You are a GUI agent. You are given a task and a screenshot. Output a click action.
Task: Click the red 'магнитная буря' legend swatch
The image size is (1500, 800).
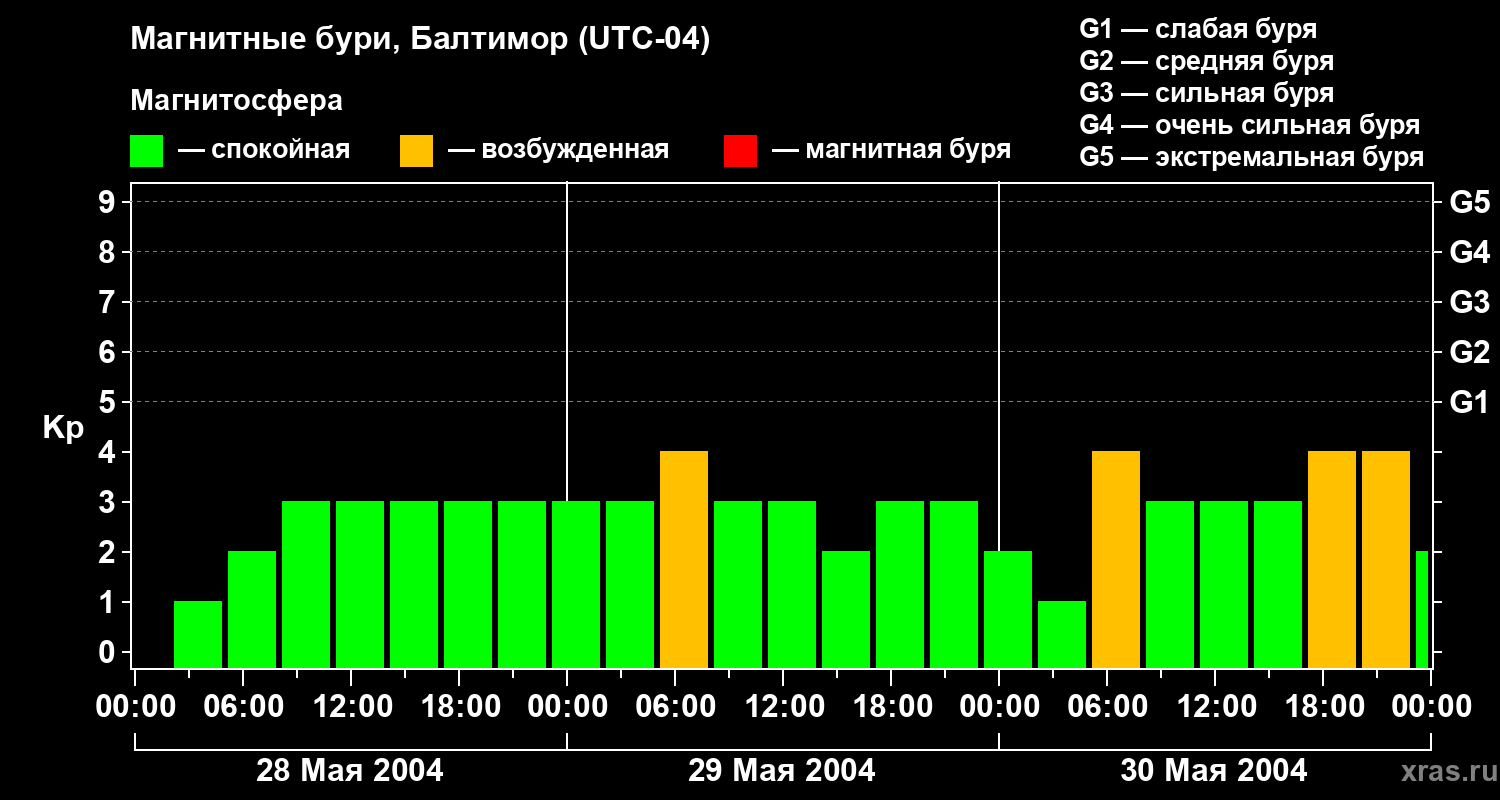click(x=740, y=151)
